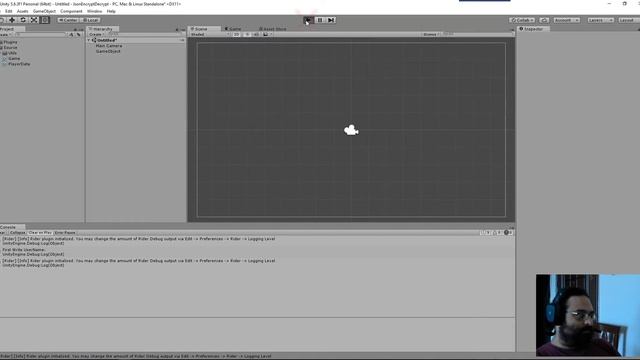
Task: Select the Console tab
Action: tap(12, 227)
